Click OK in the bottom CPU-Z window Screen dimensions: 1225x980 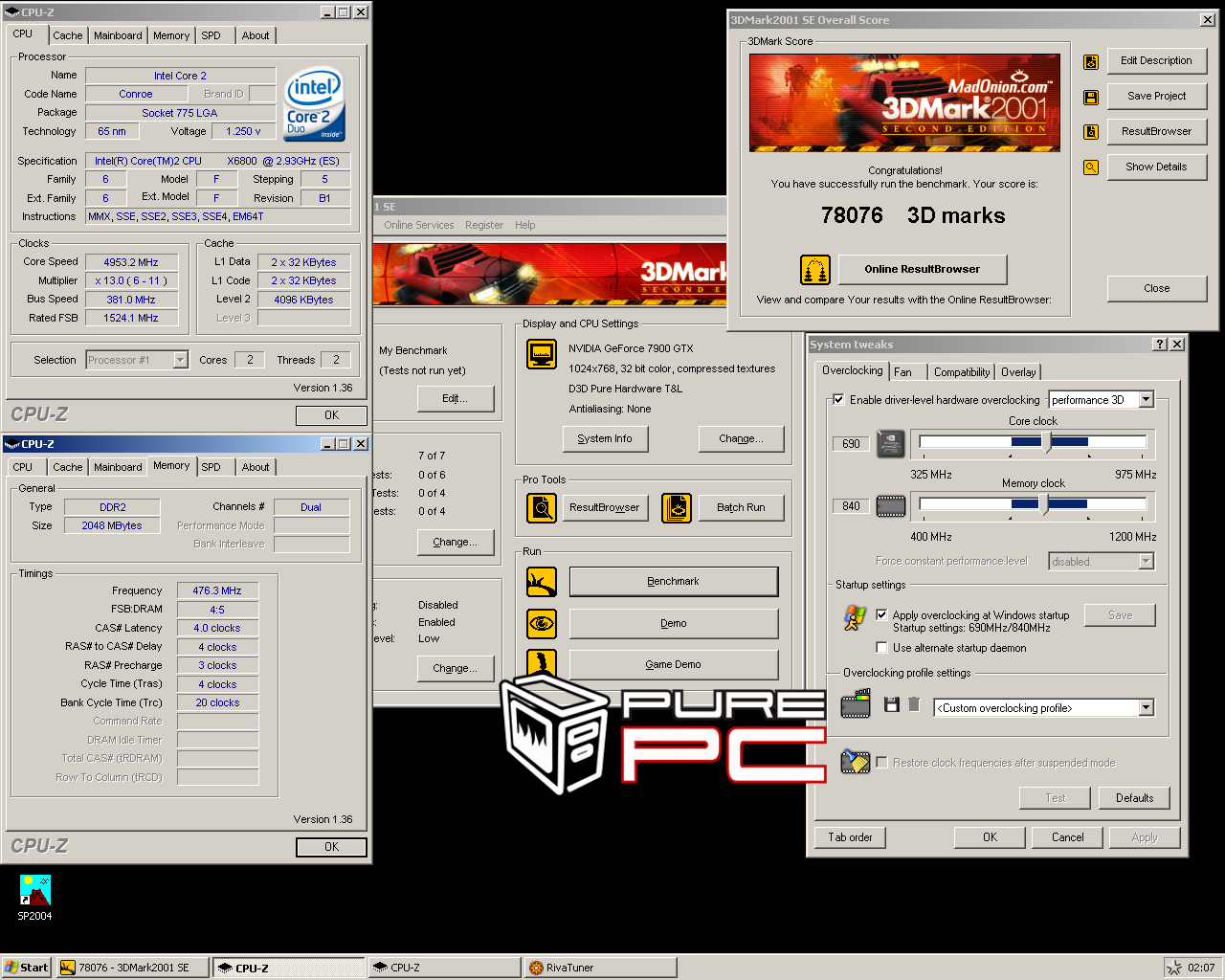point(331,847)
